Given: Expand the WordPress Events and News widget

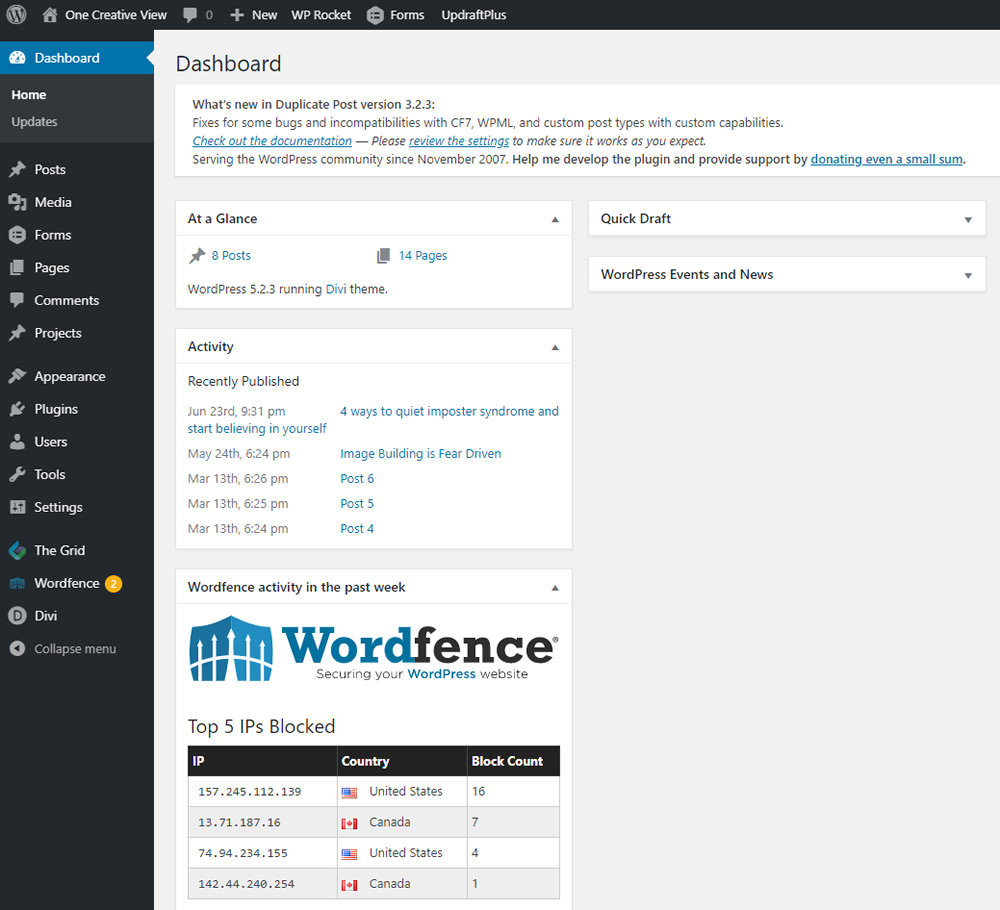Looking at the screenshot, I should tap(968, 275).
